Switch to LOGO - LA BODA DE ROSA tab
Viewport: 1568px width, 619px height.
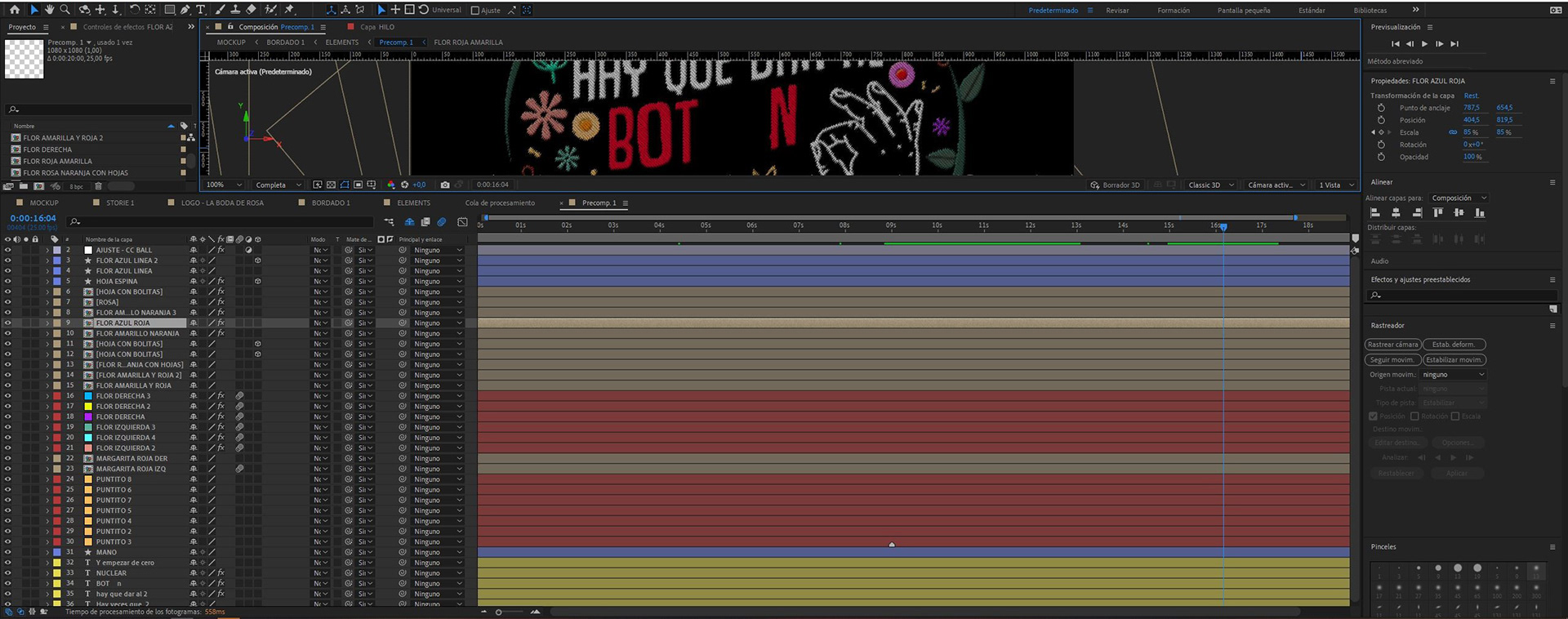(x=222, y=203)
